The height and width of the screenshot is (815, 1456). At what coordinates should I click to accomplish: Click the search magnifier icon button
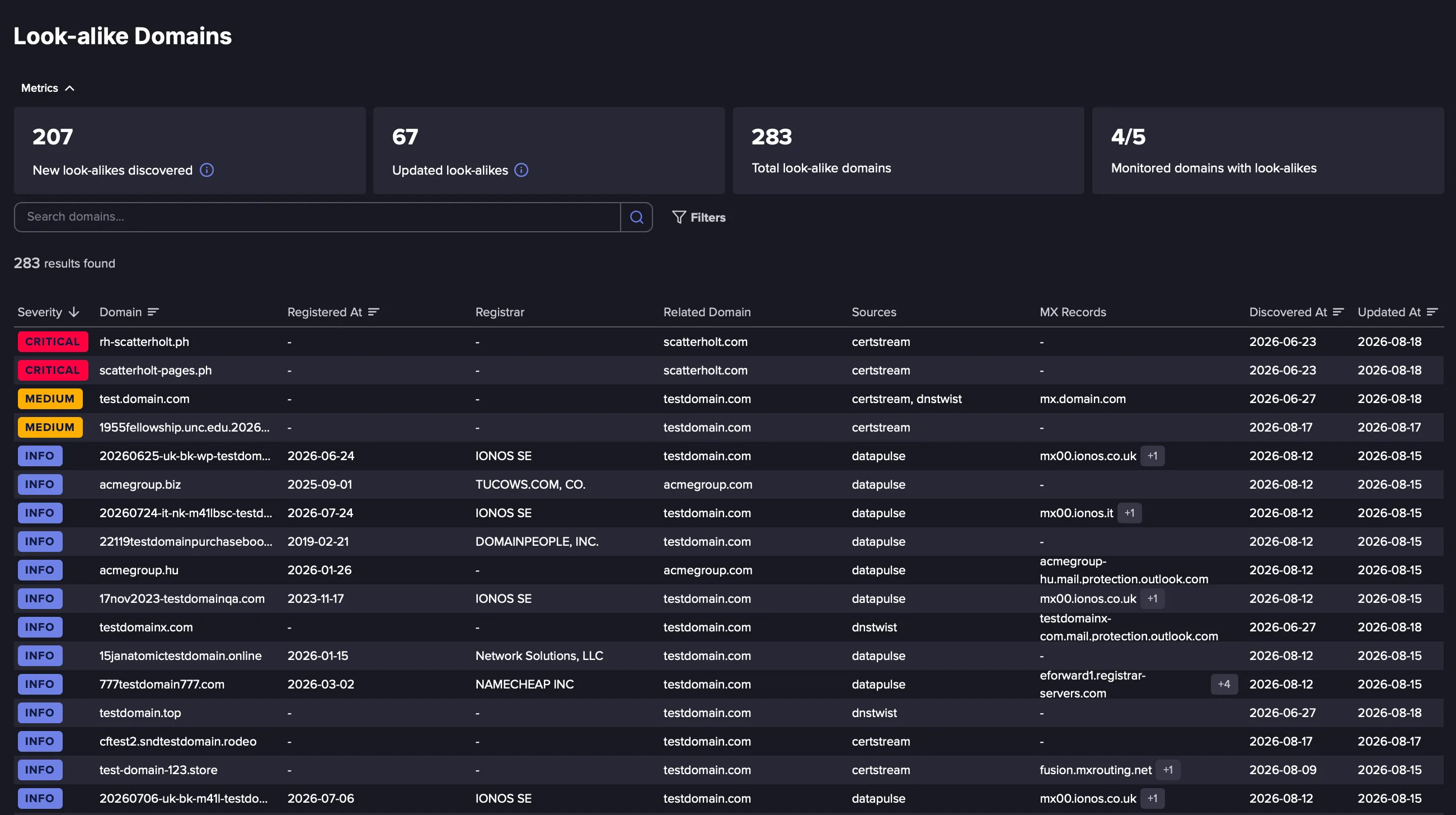(636, 217)
